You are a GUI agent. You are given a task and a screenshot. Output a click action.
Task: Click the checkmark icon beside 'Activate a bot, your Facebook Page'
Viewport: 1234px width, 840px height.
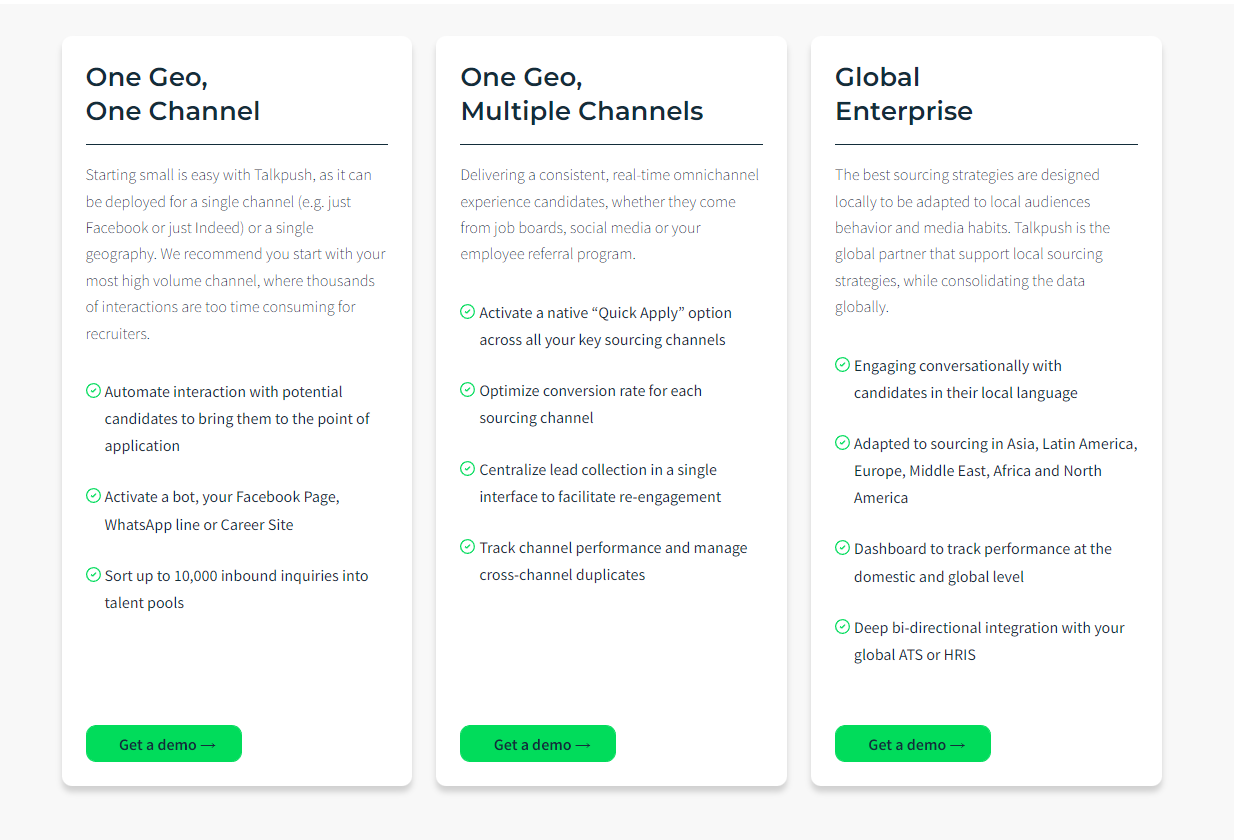pos(92,496)
